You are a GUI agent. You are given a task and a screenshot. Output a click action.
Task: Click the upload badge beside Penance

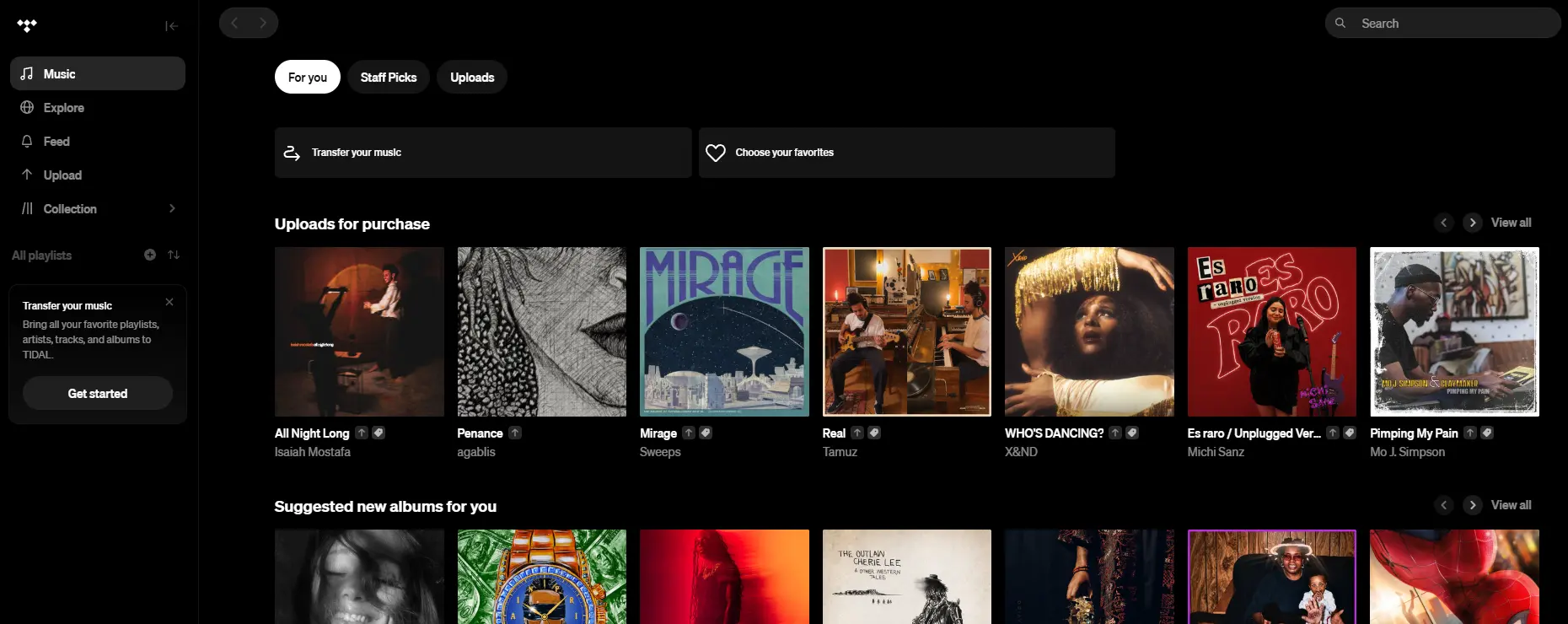(515, 433)
